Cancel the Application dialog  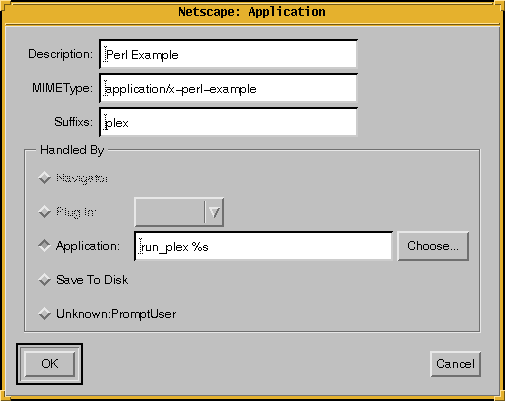(x=455, y=364)
